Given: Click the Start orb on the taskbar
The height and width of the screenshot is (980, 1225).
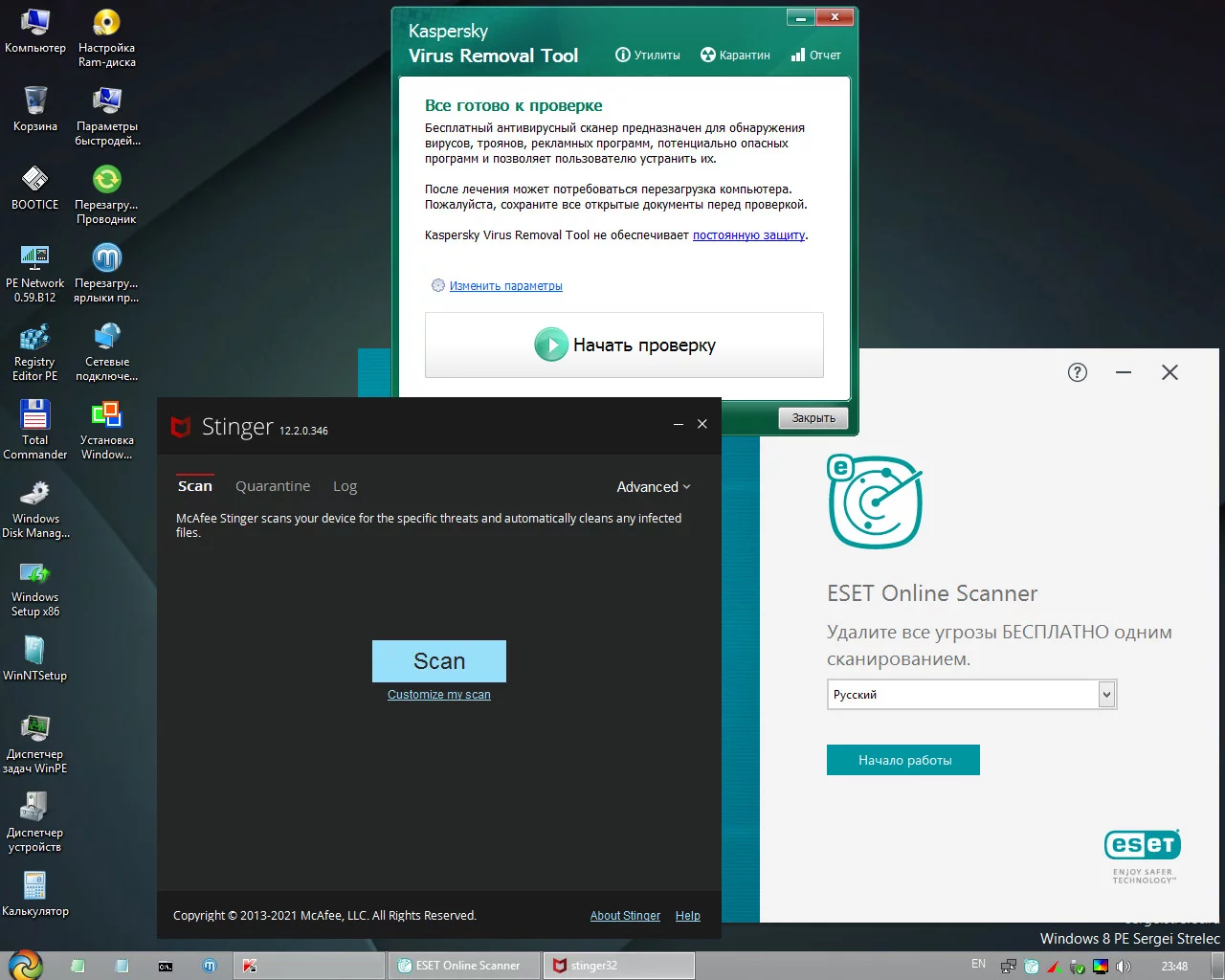Looking at the screenshot, I should pos(25,965).
